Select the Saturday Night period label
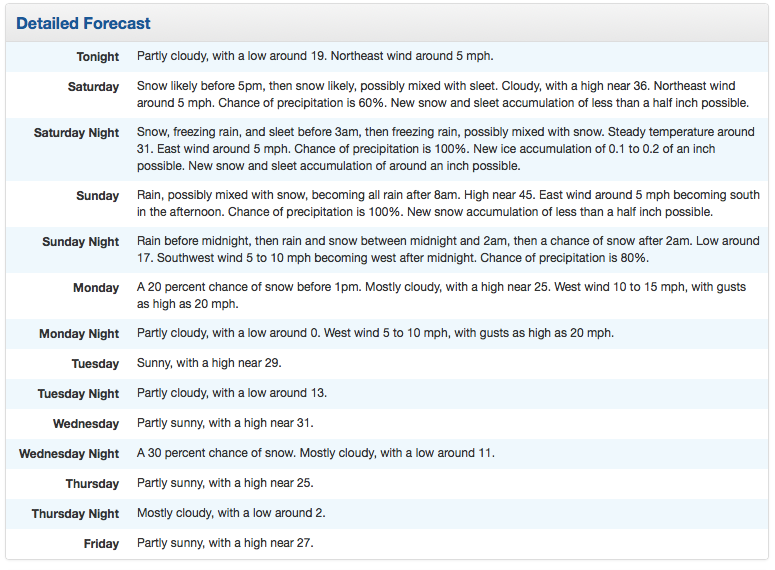The height and width of the screenshot is (570, 775). pyautogui.click(x=76, y=133)
